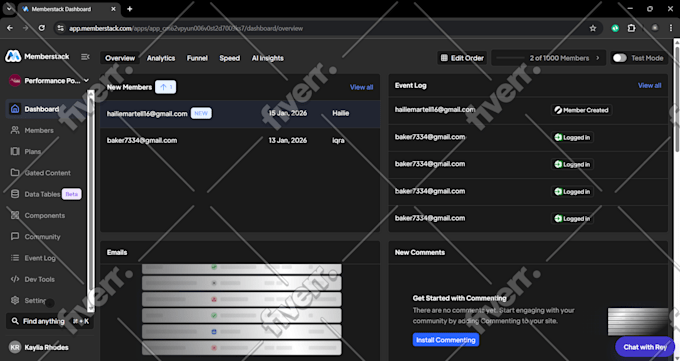The height and width of the screenshot is (361, 680).
Task: Click the sidebar scrollbar
Action: pos(91,201)
